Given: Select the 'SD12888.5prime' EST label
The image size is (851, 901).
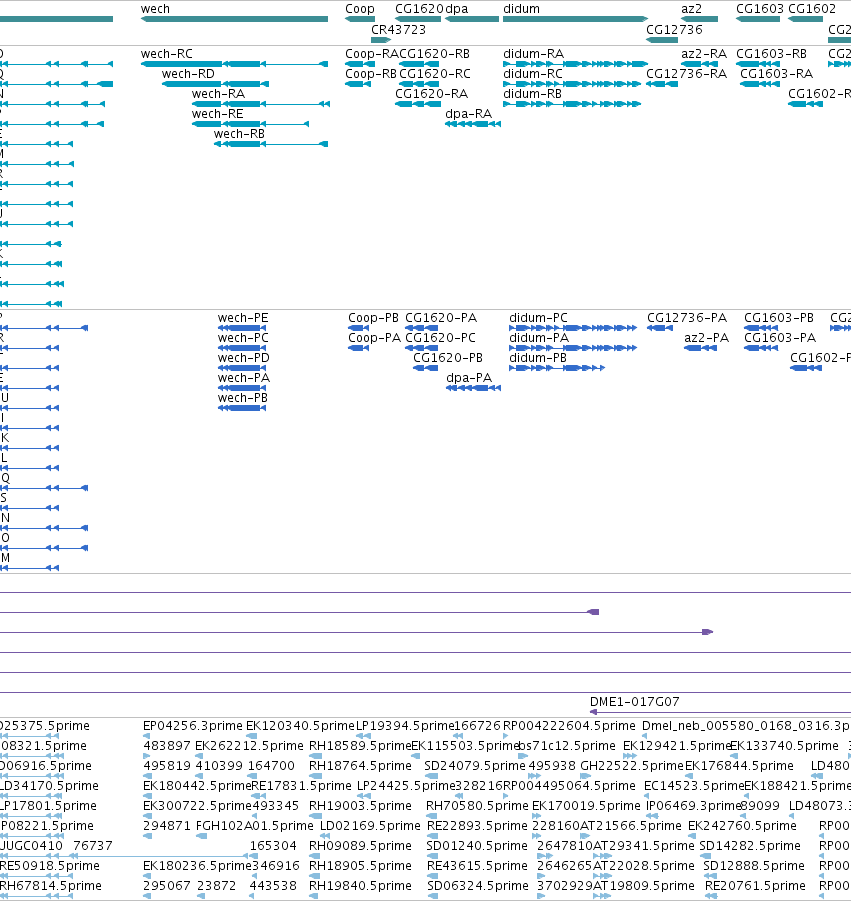Looking at the screenshot, I should pyautogui.click(x=754, y=866).
